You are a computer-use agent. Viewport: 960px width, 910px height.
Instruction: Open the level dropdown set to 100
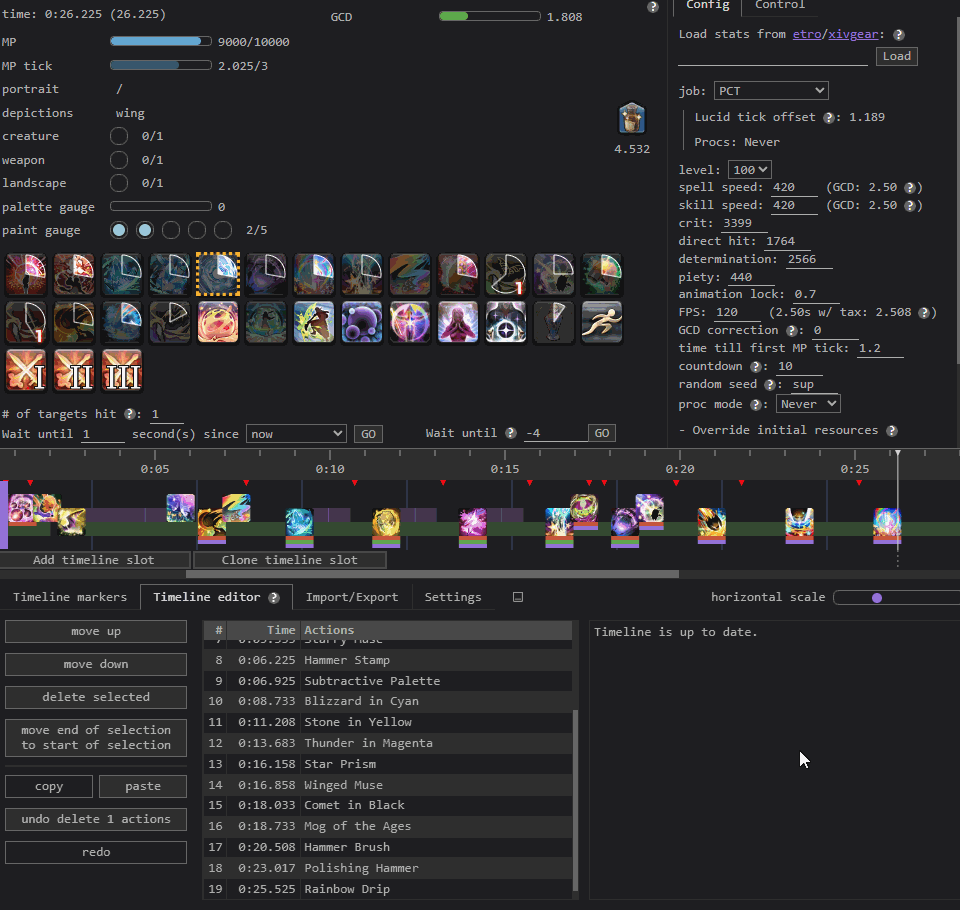click(749, 170)
